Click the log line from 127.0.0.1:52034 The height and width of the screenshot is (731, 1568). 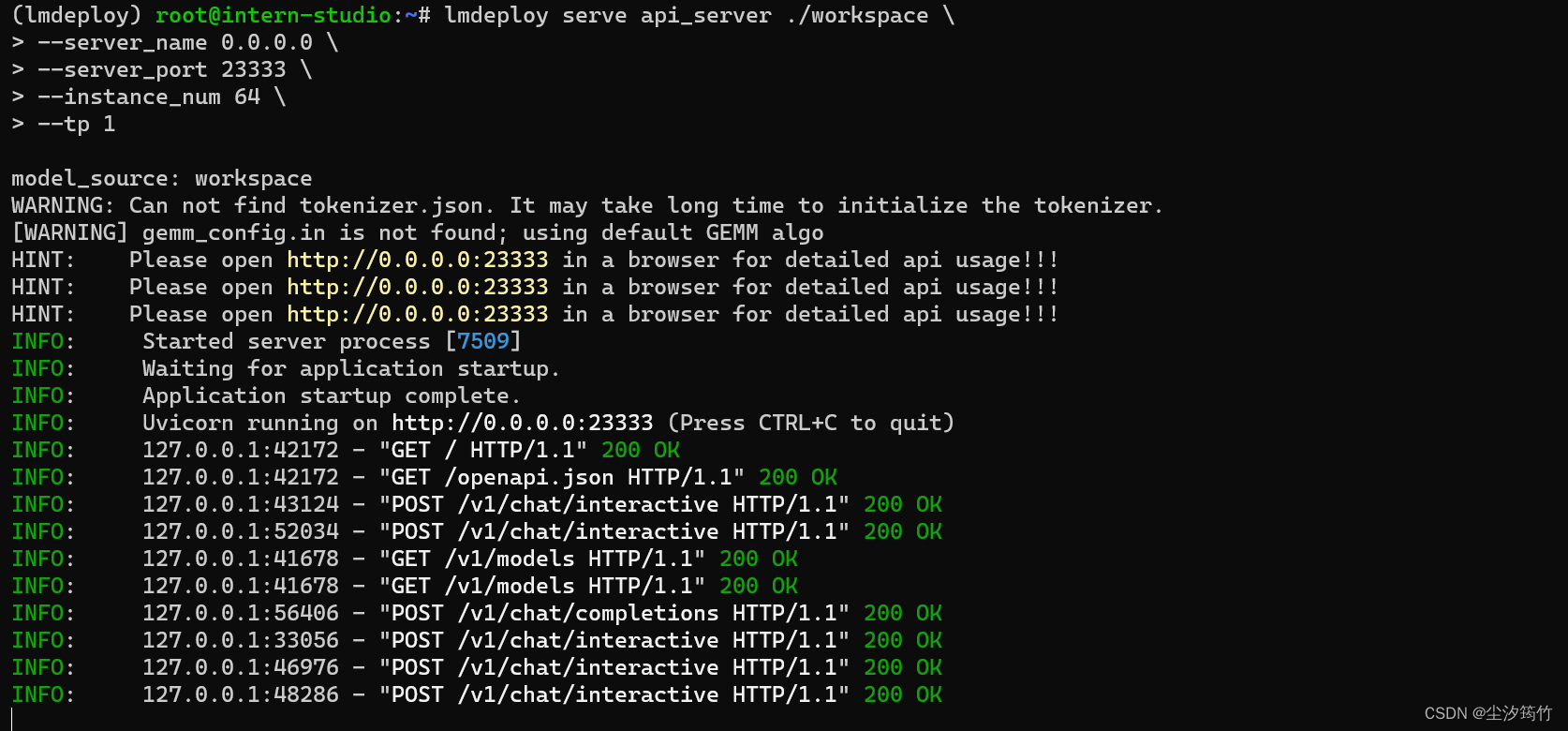477,531
